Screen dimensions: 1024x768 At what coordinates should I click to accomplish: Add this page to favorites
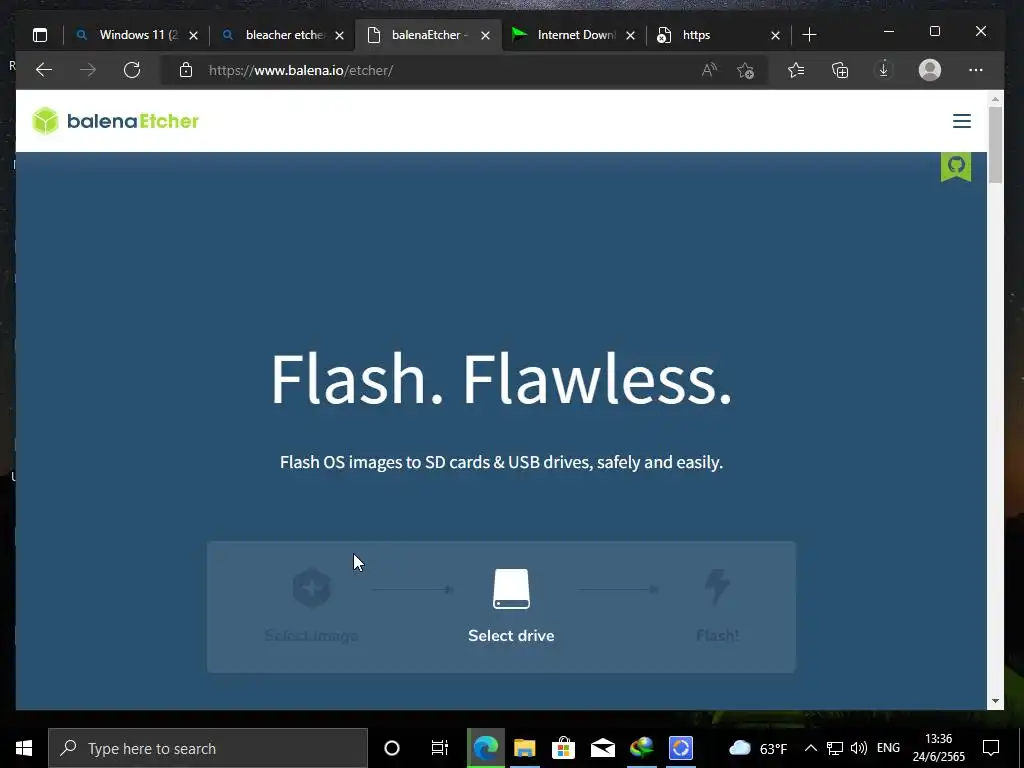(x=745, y=70)
